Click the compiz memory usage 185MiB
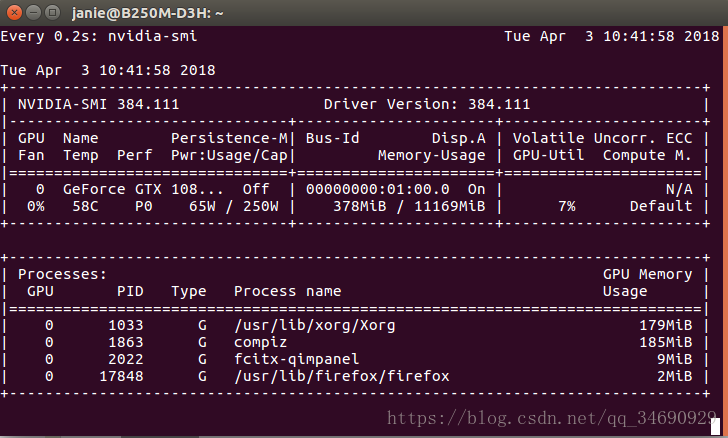The height and width of the screenshot is (438, 728). (x=665, y=342)
